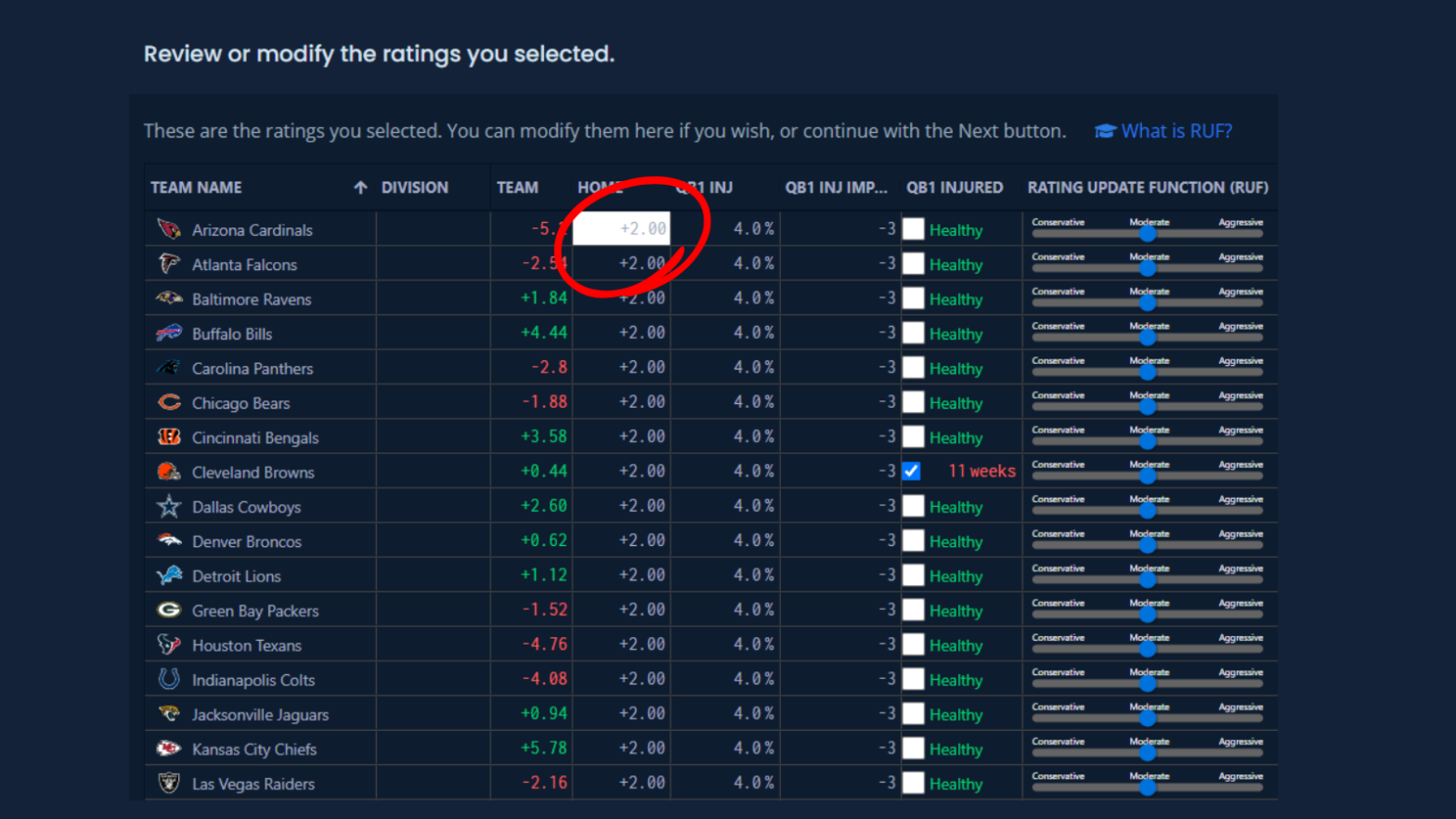Click the Dallas Cowboys star logo

click(x=169, y=507)
